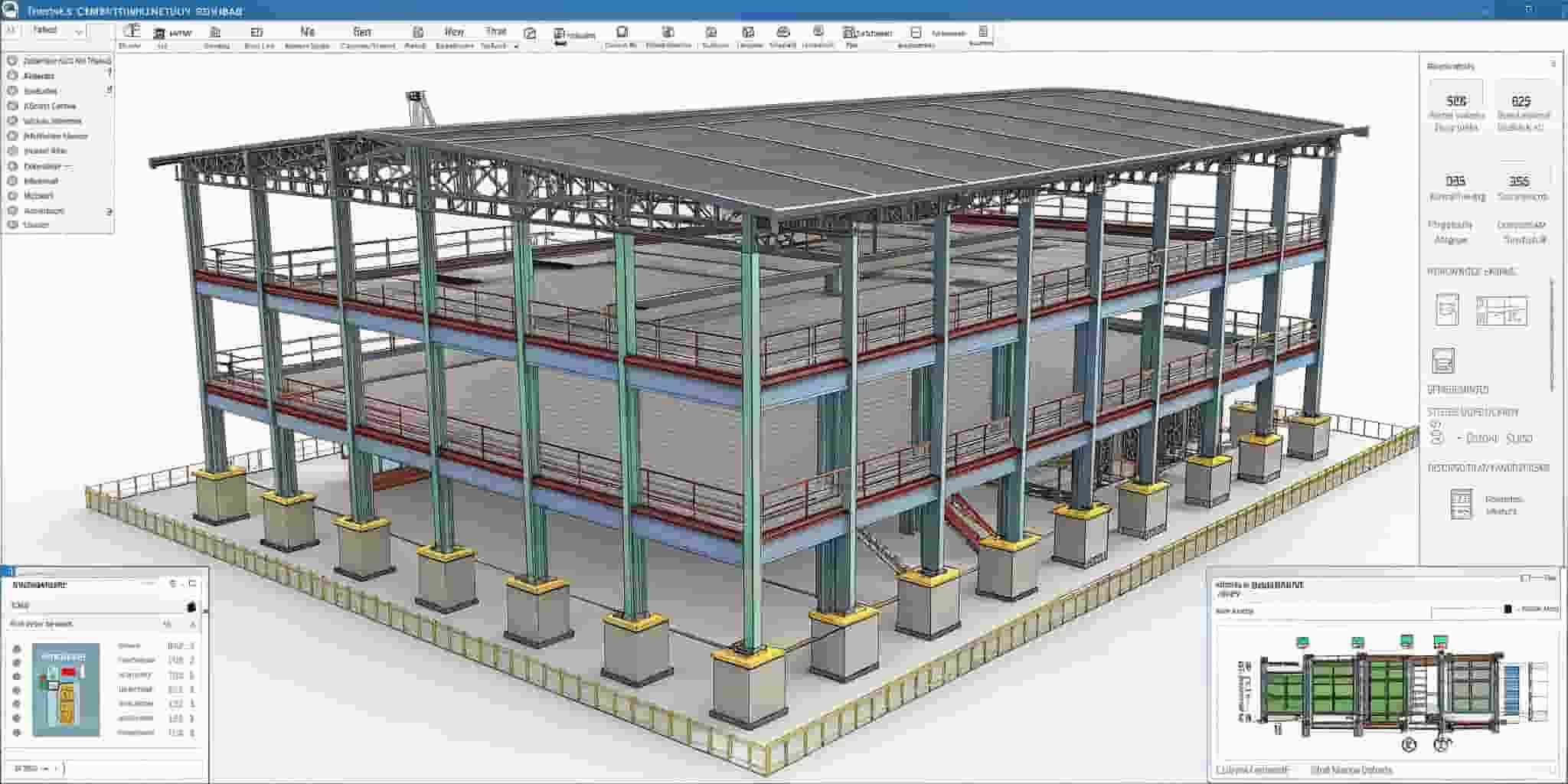Click the vehicle-shaped icon in the top toolbar
Viewport: 1568px width, 784px height.
point(782,32)
